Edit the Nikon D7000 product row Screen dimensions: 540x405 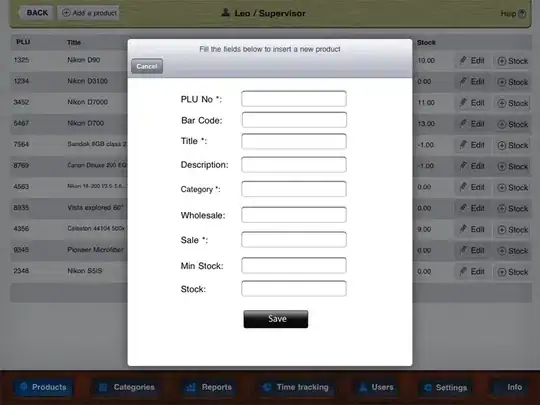pos(472,103)
